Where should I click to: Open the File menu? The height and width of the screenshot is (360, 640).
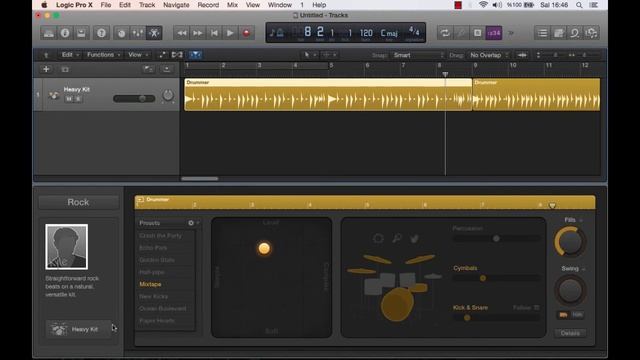point(106,5)
